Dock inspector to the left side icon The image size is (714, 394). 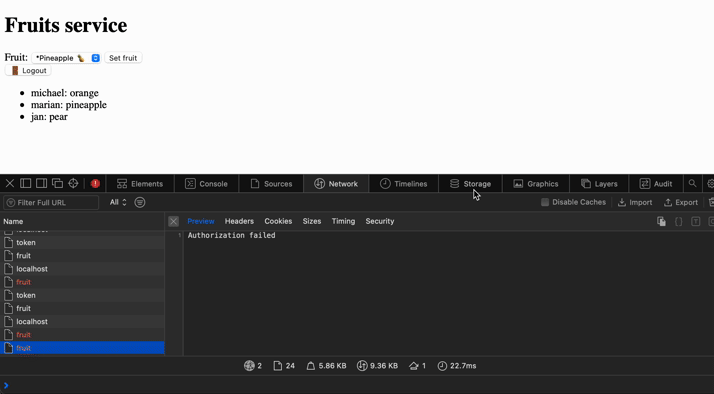(x=26, y=184)
